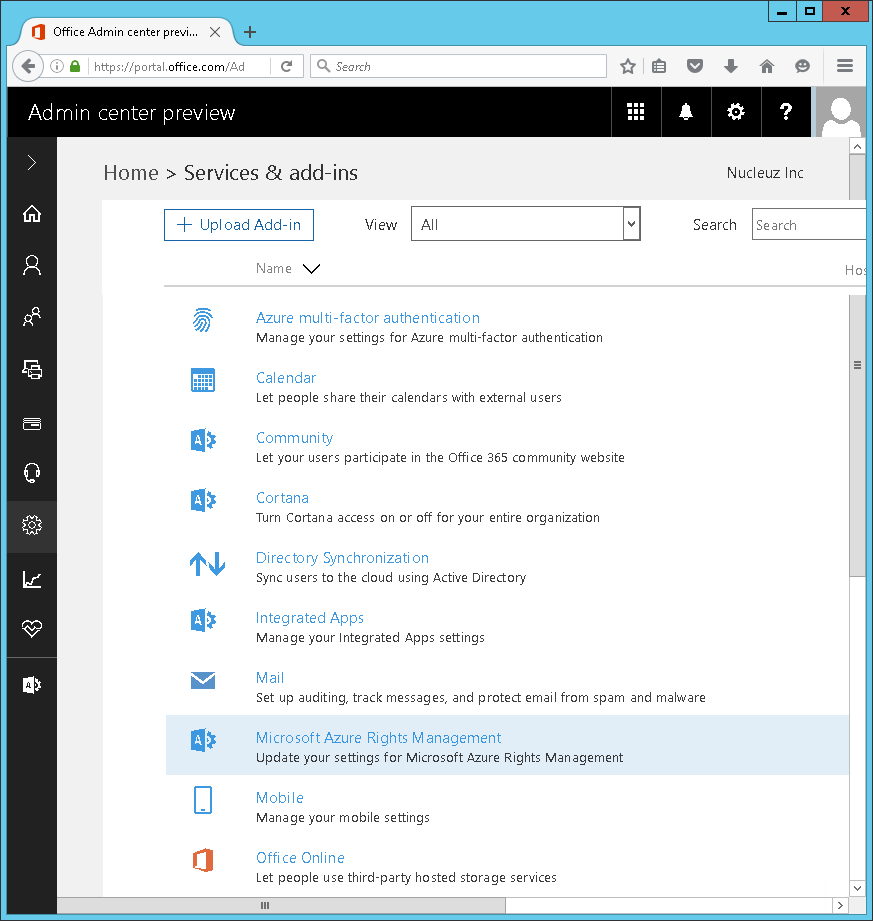Open the Reports chart sidebar icon
873x921 pixels.
32,580
